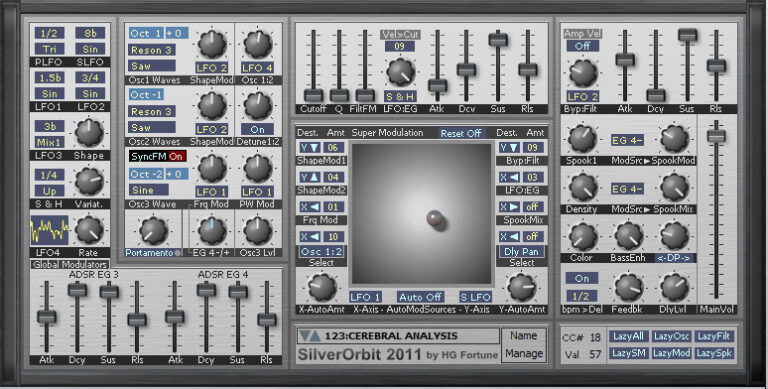Toggle Reset Off in Super Modulation
Image resolution: width=768 pixels, height=389 pixels.
coord(460,133)
